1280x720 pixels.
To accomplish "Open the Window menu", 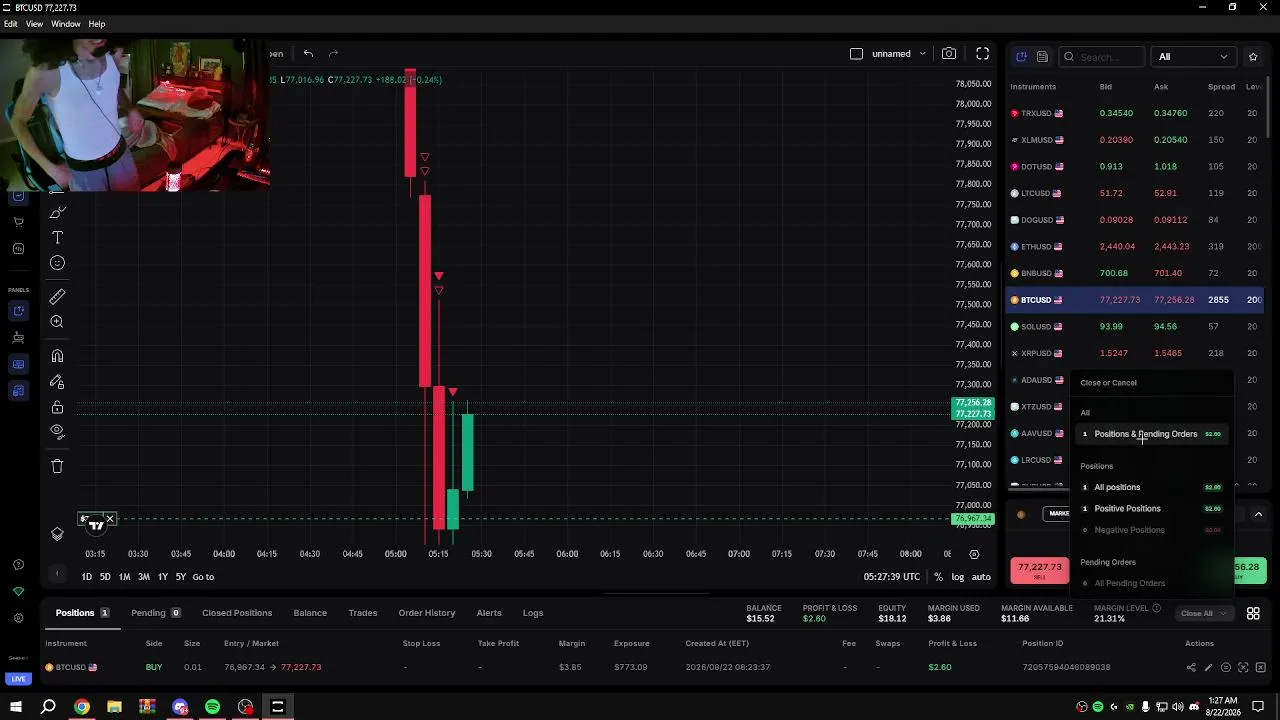I will click(x=66, y=24).
